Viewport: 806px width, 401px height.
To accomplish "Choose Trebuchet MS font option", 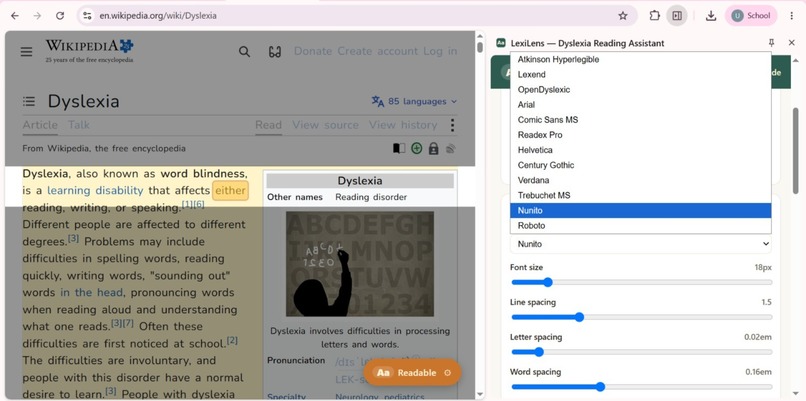I will pyautogui.click(x=640, y=195).
